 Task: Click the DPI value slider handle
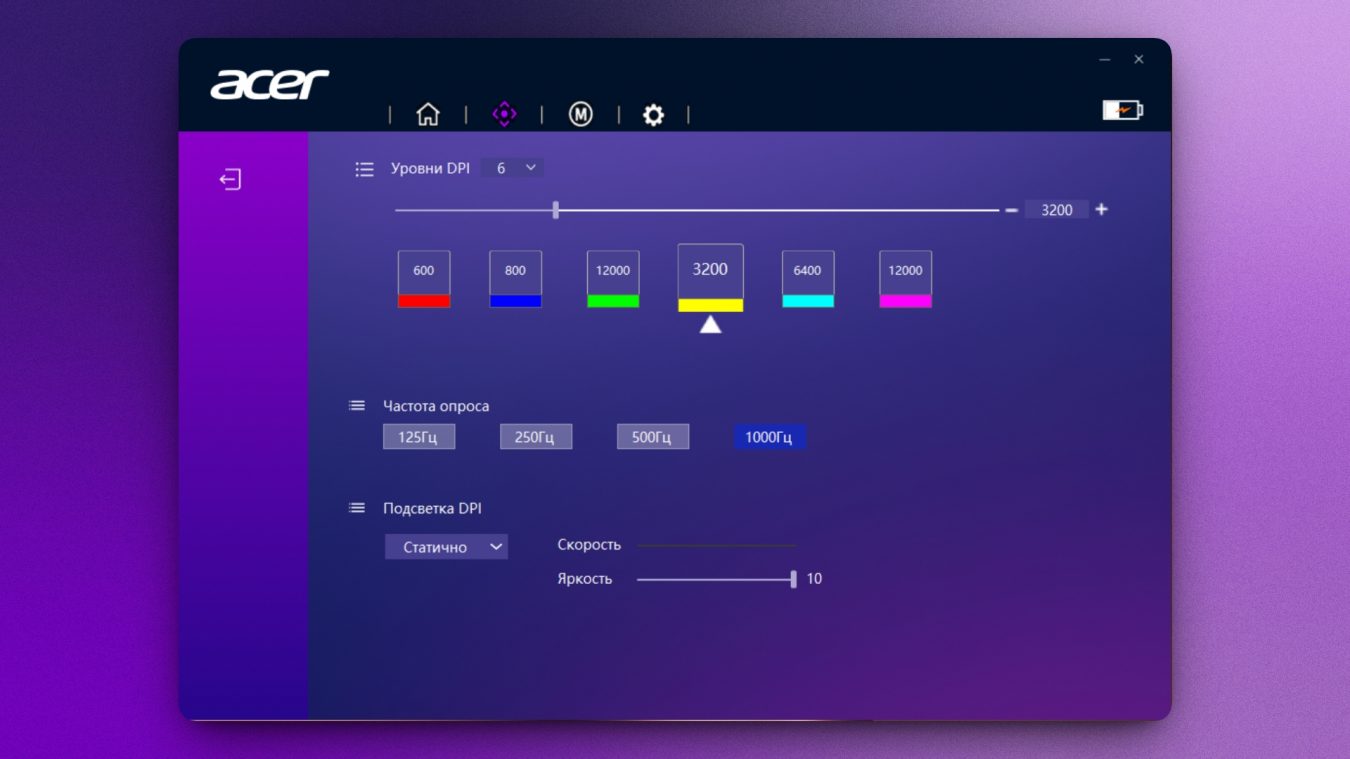556,210
